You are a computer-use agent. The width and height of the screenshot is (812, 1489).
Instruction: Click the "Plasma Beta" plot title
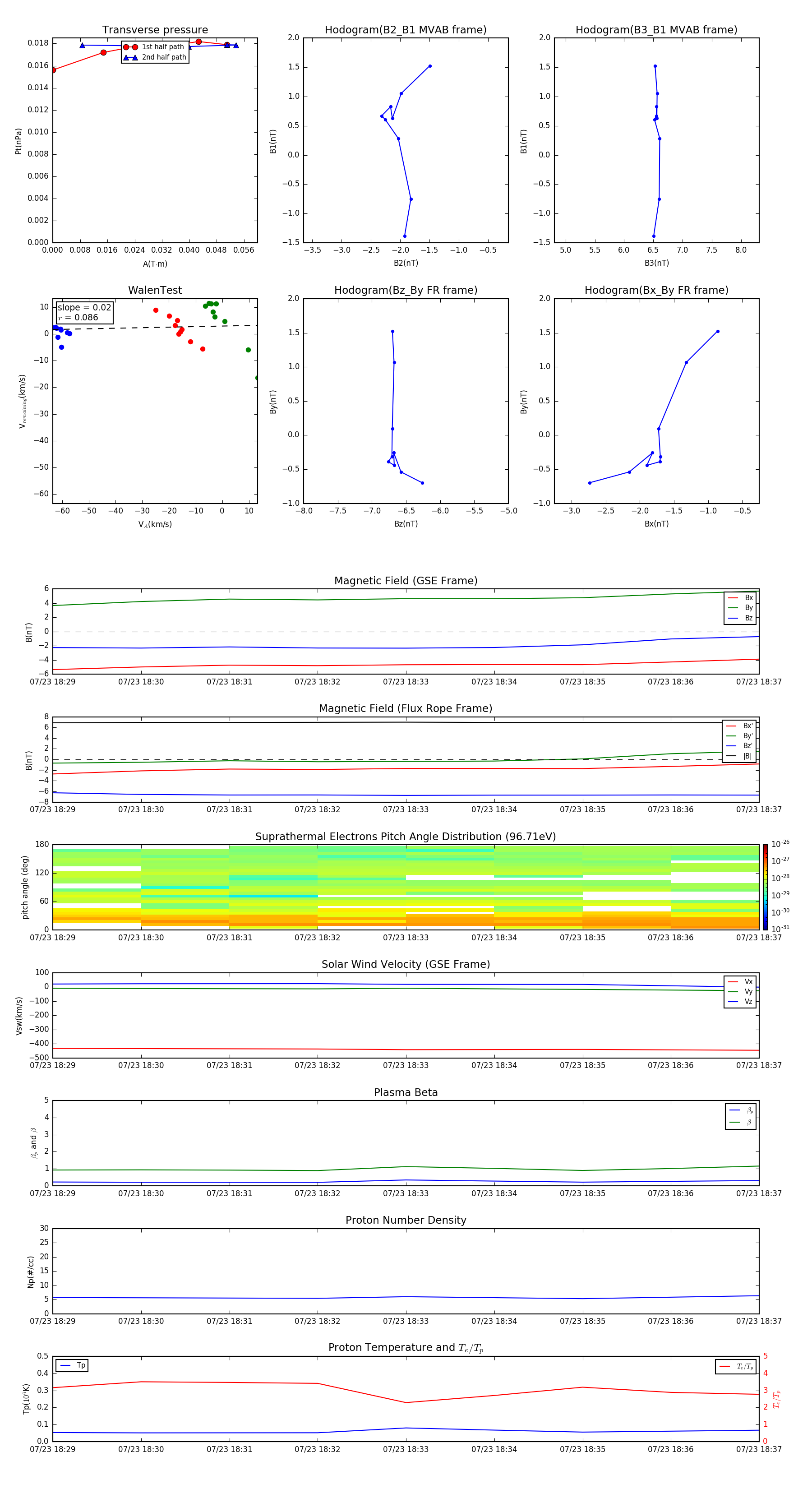[x=406, y=1092]
